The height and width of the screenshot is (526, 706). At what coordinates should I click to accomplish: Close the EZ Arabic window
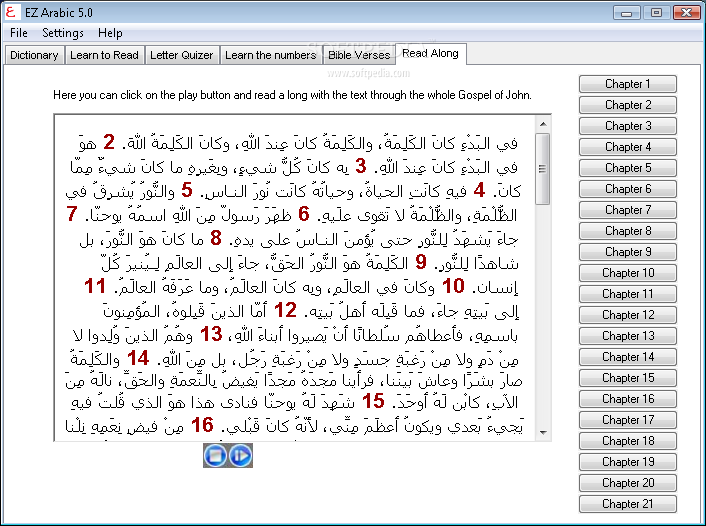coord(687,13)
